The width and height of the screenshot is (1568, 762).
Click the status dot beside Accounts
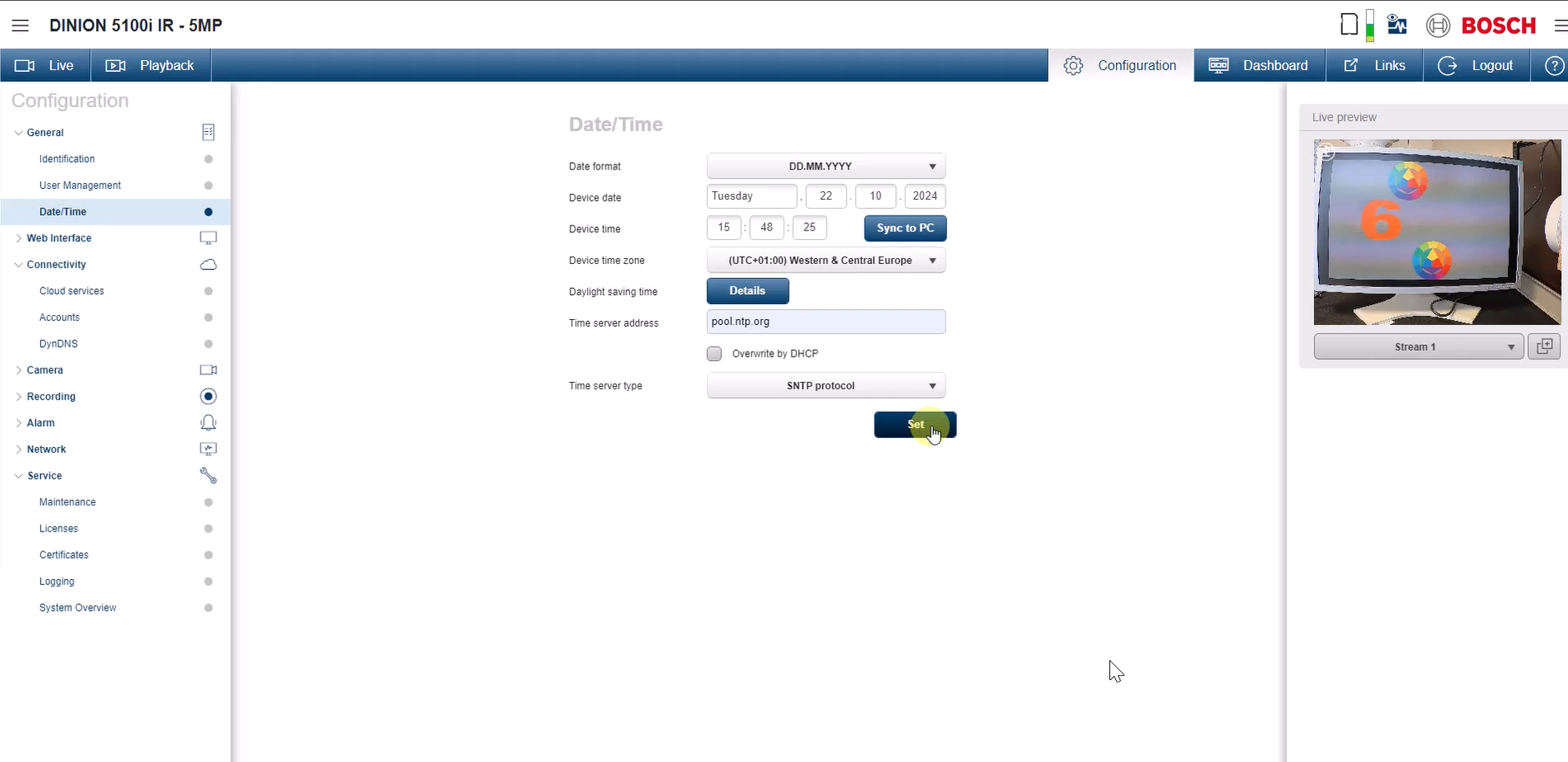point(208,317)
